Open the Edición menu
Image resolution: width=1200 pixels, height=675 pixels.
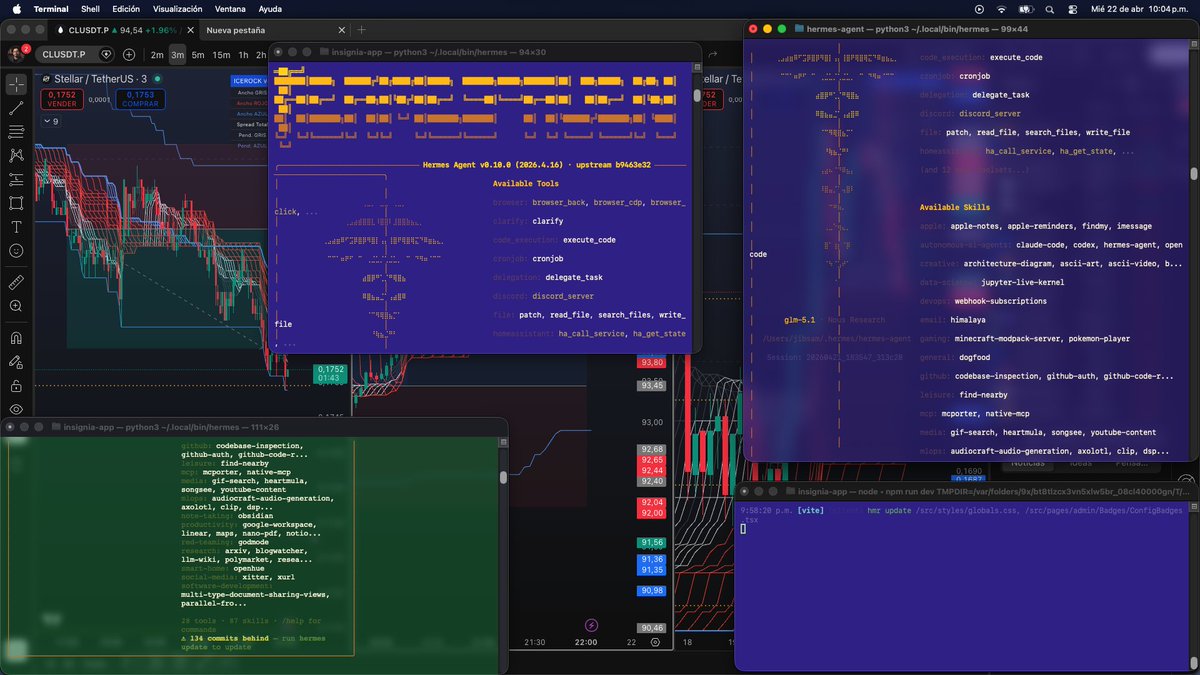point(126,8)
